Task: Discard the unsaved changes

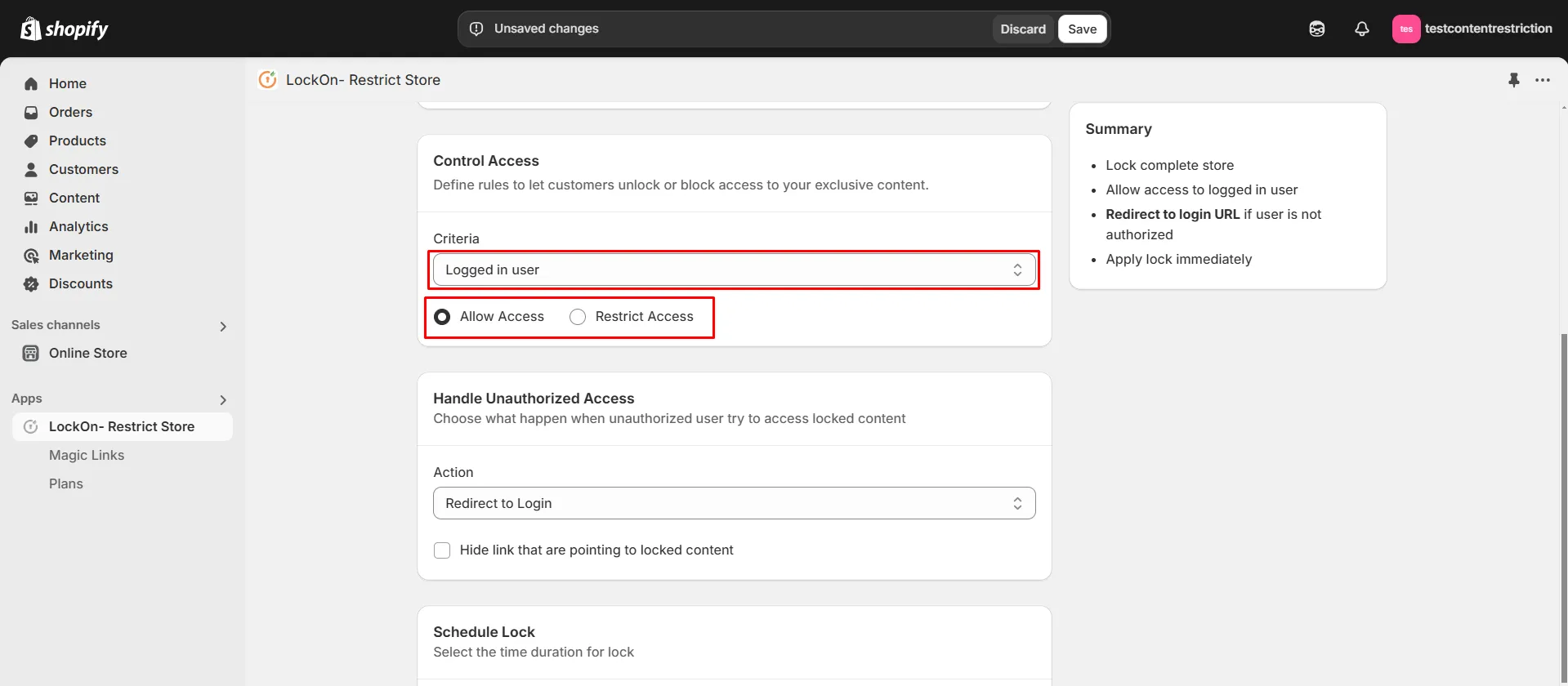Action: 1022,29
